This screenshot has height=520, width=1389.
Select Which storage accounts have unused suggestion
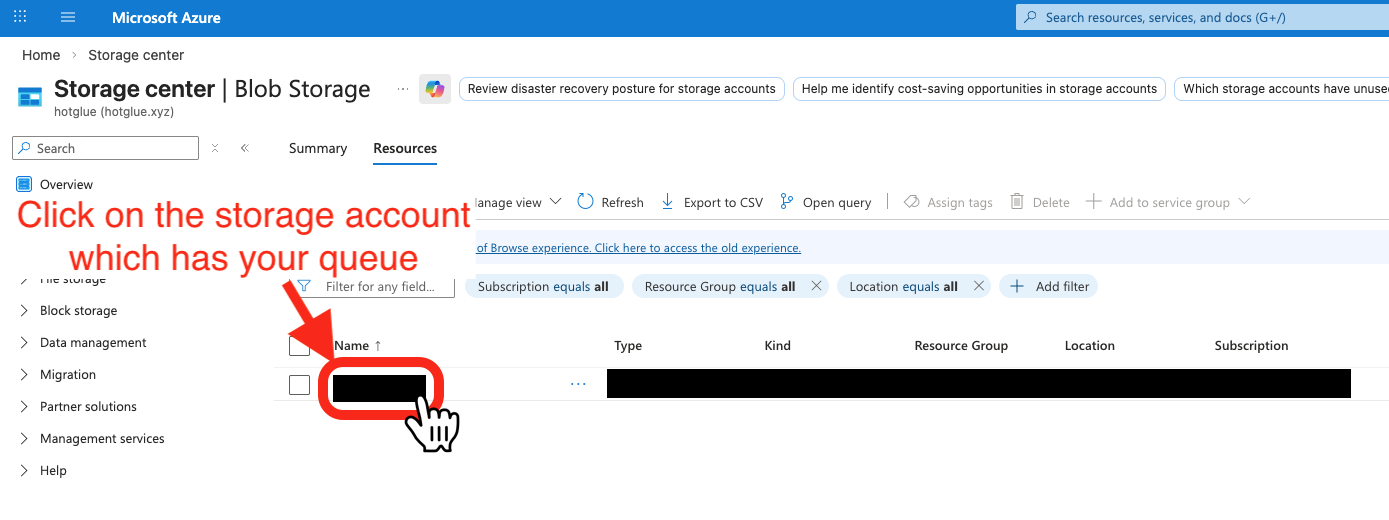coord(1282,89)
